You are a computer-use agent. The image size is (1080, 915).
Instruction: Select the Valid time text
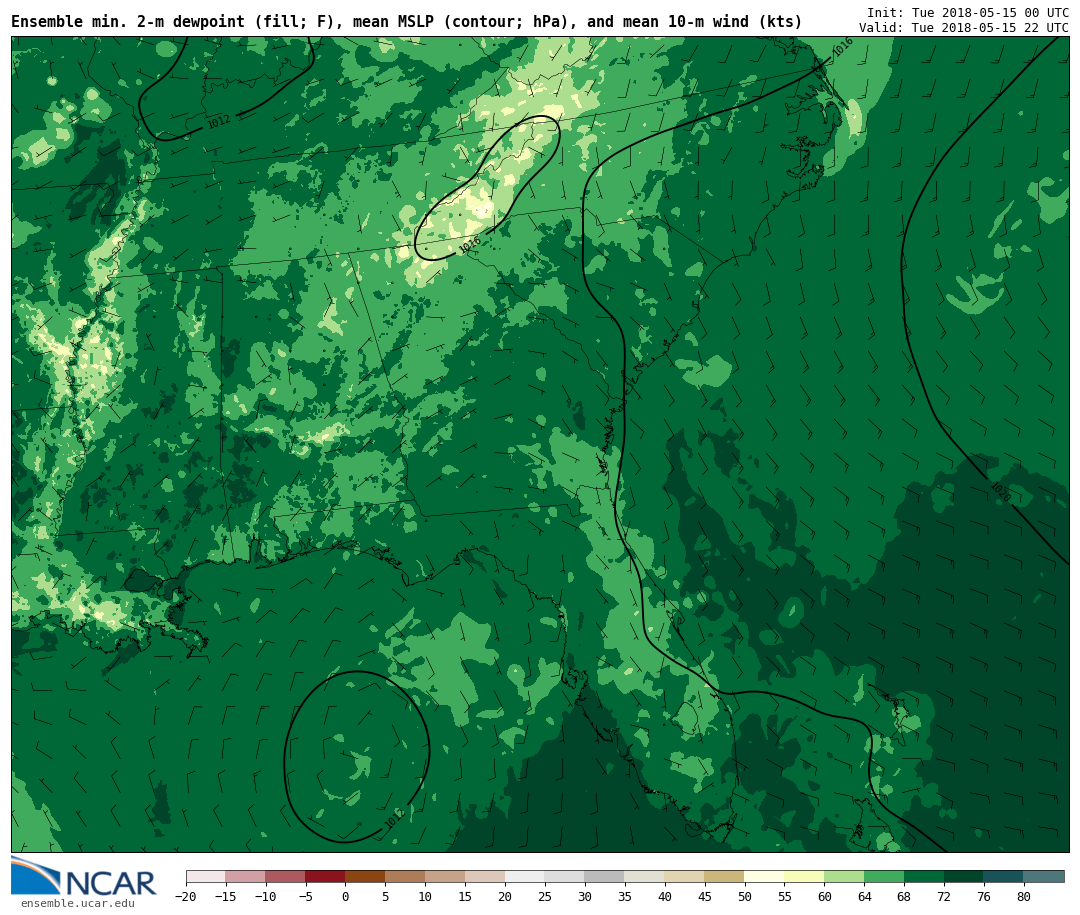pos(963,28)
